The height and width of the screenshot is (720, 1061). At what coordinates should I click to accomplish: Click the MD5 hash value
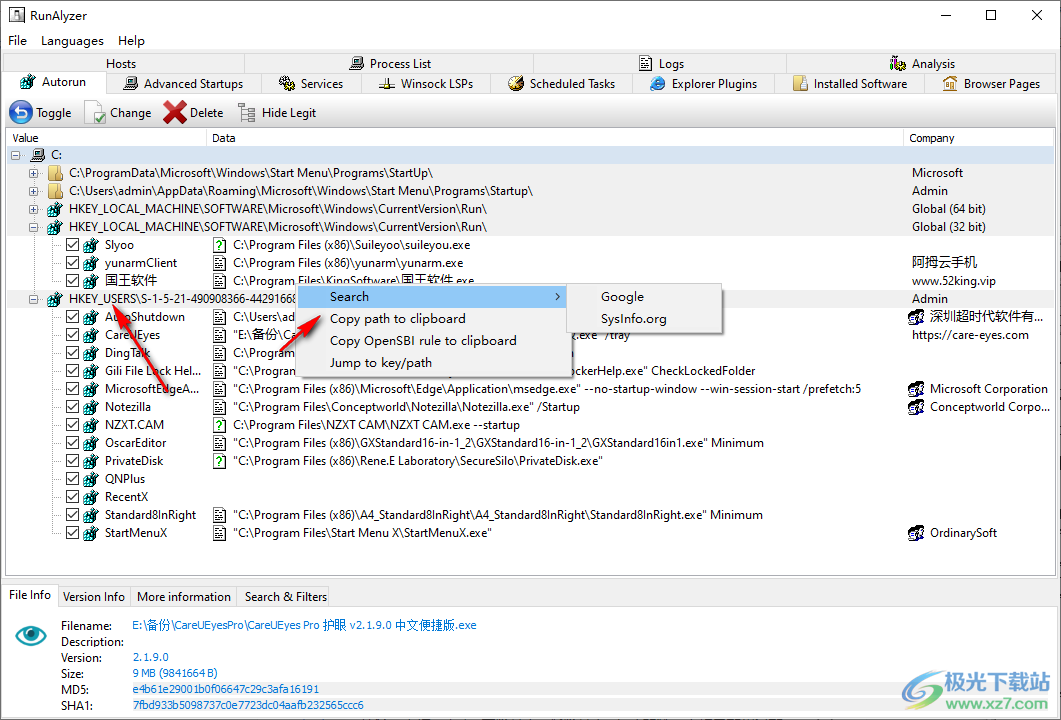pyautogui.click(x=225, y=690)
